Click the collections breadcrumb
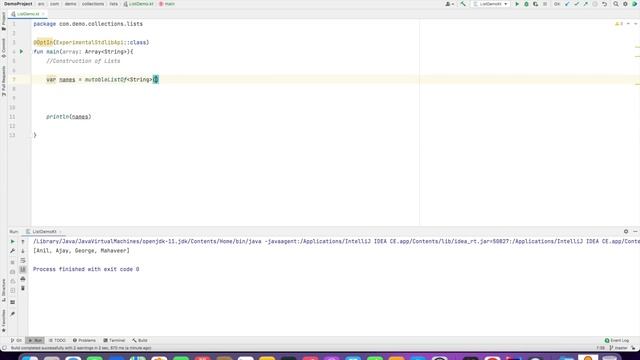640x360 pixels. (93, 4)
